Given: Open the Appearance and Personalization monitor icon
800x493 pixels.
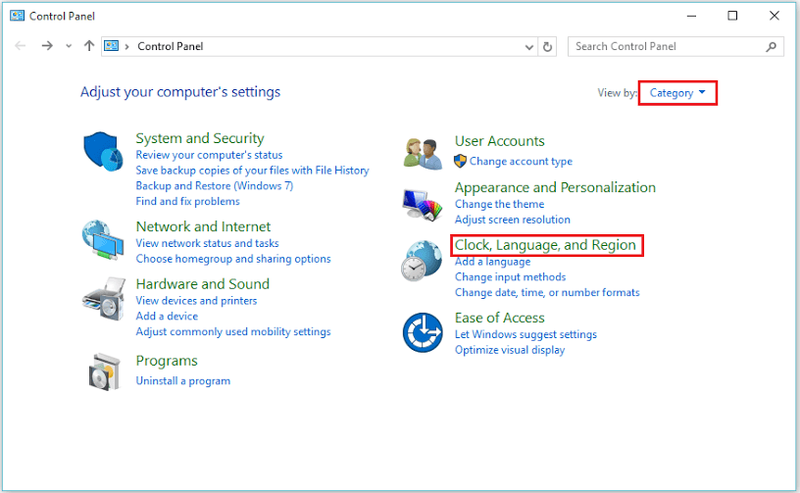Looking at the screenshot, I should pos(422,205).
